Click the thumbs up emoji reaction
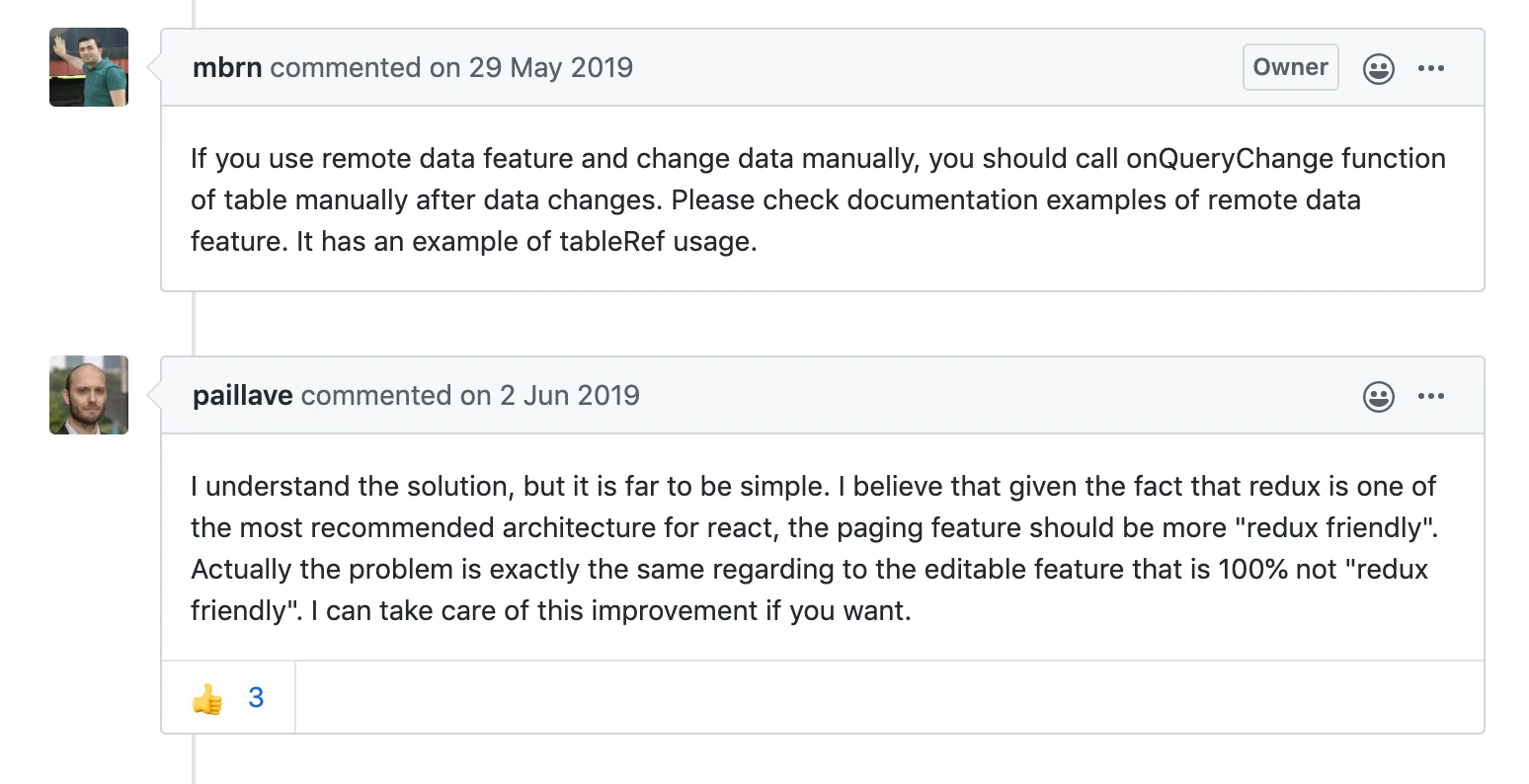 [207, 698]
